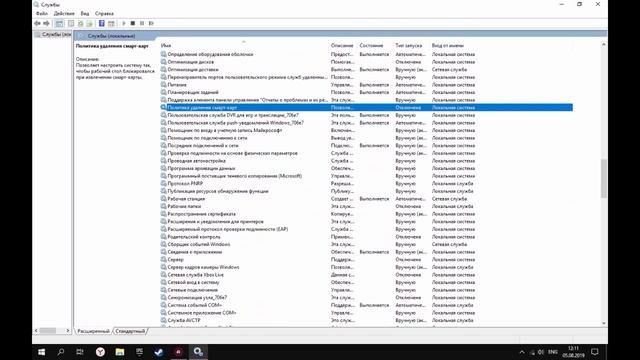Image resolution: width=640 pixels, height=360 pixels.
Task: Open the Вид menu
Action: coord(84,13)
